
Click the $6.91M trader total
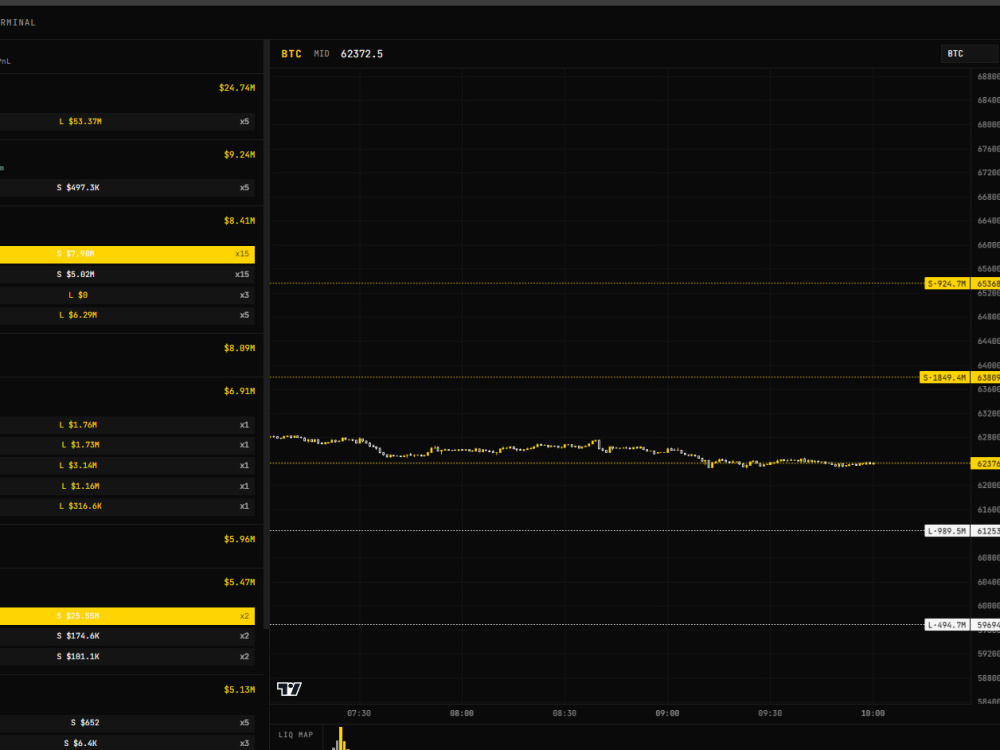click(x=239, y=391)
